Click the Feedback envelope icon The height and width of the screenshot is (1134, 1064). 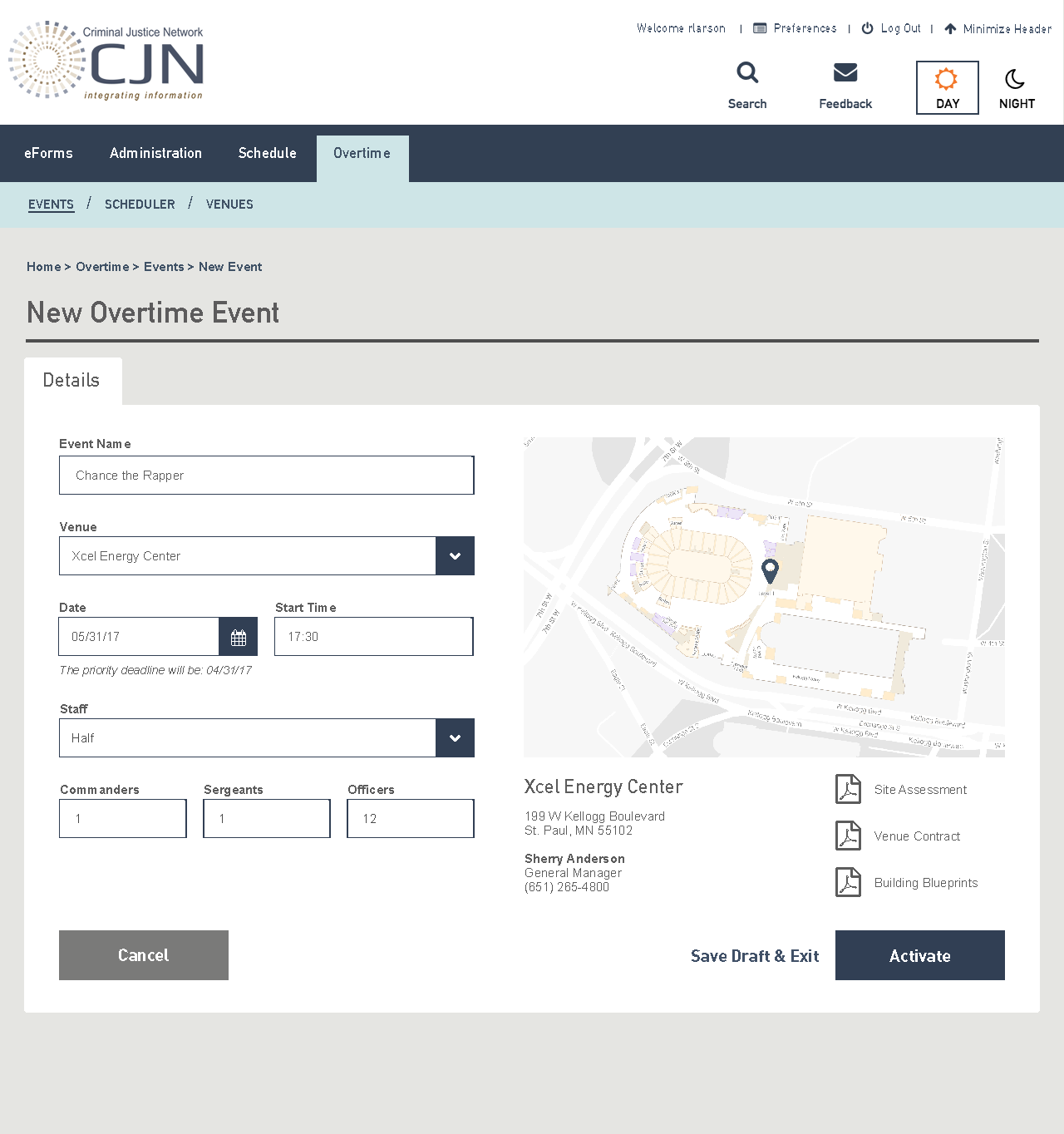pyautogui.click(x=845, y=73)
